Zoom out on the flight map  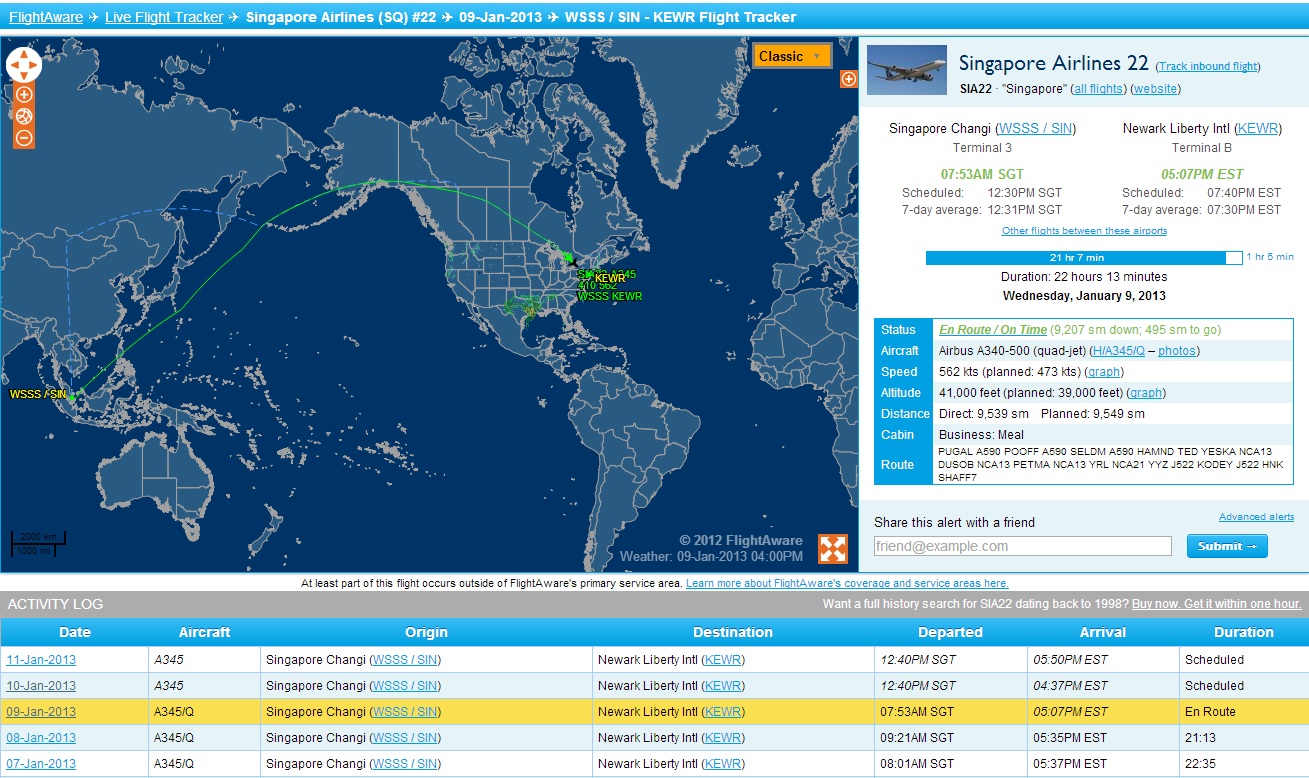[24, 139]
